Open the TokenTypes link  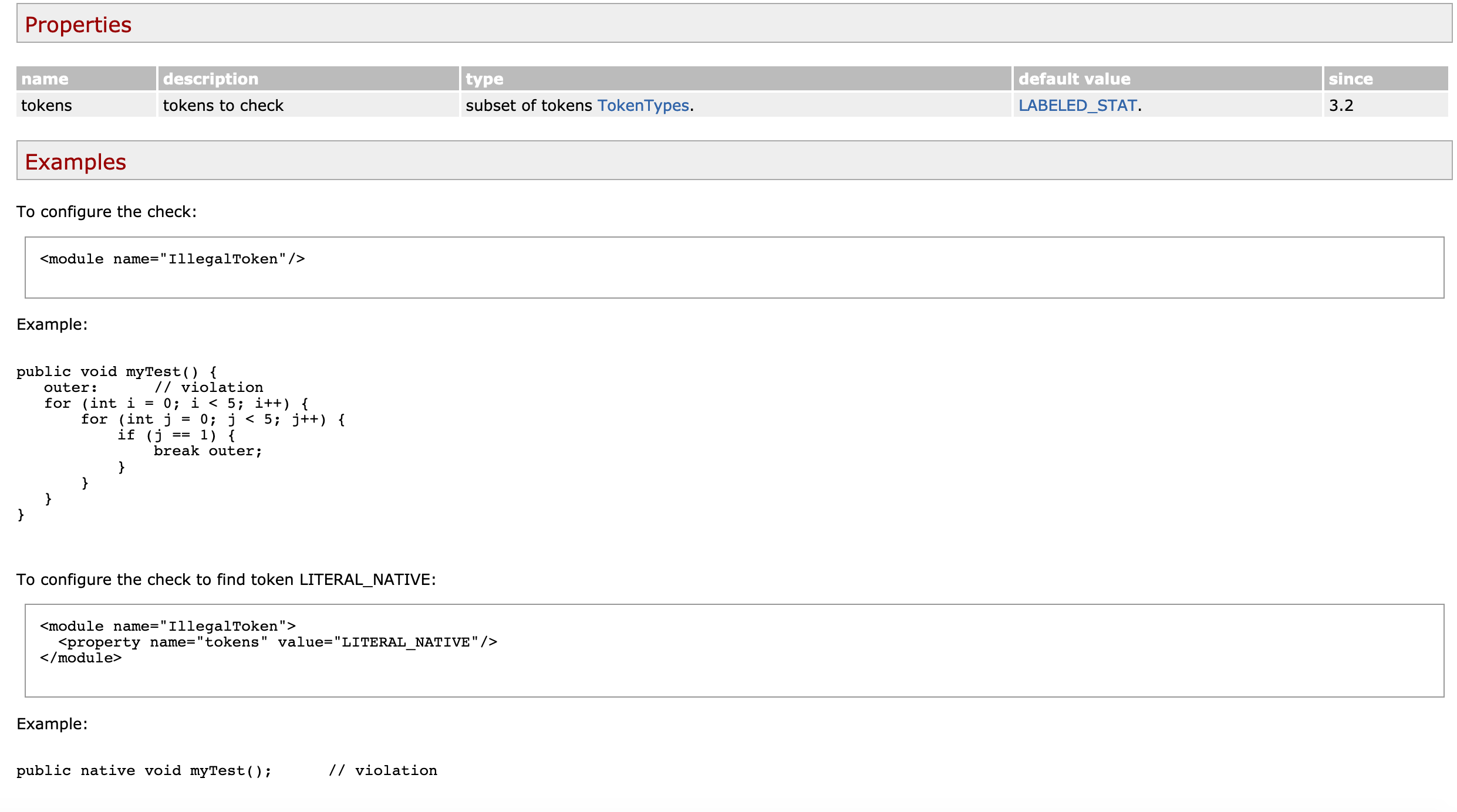tap(643, 106)
